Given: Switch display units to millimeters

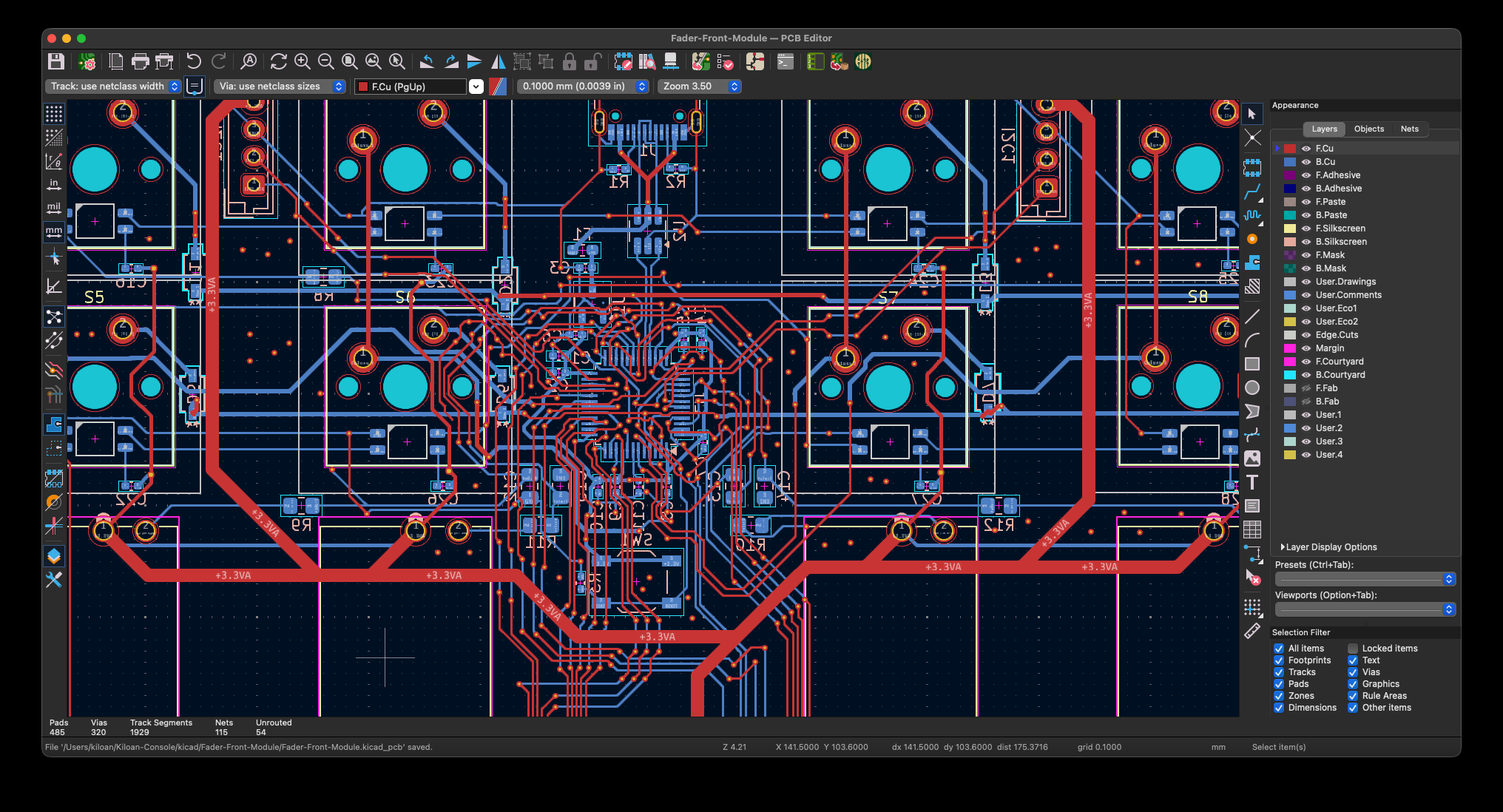Looking at the screenshot, I should 54,232.
